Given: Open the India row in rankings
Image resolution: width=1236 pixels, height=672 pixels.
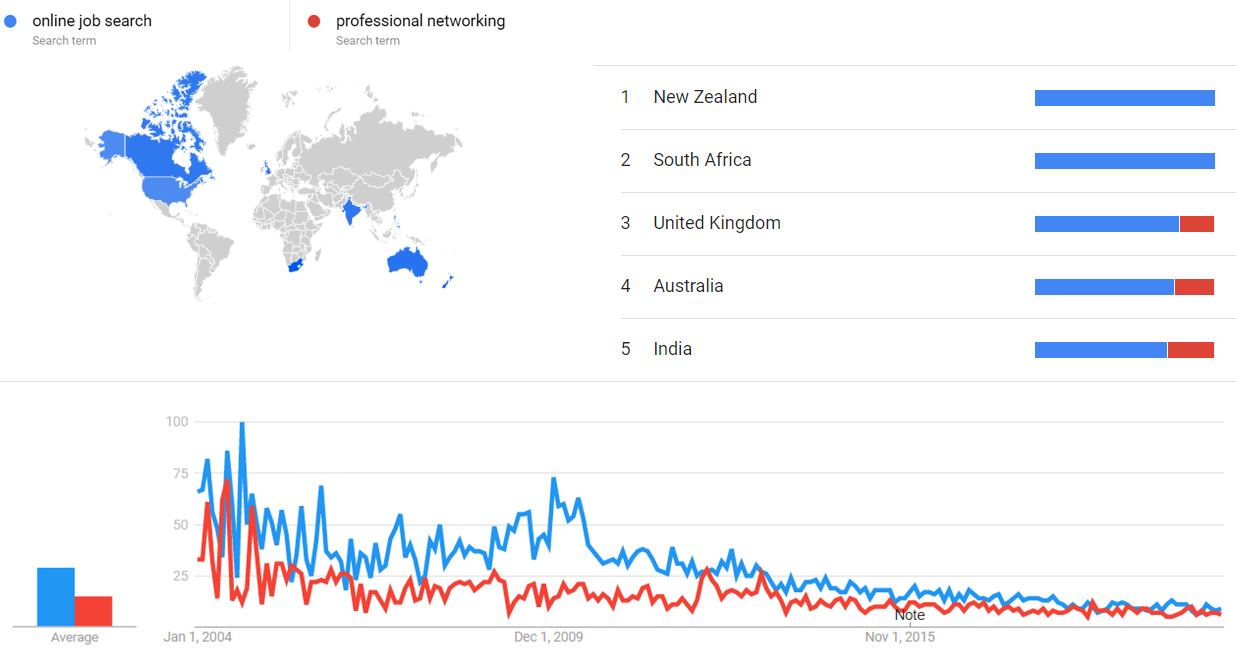Looking at the screenshot, I should coord(918,349).
